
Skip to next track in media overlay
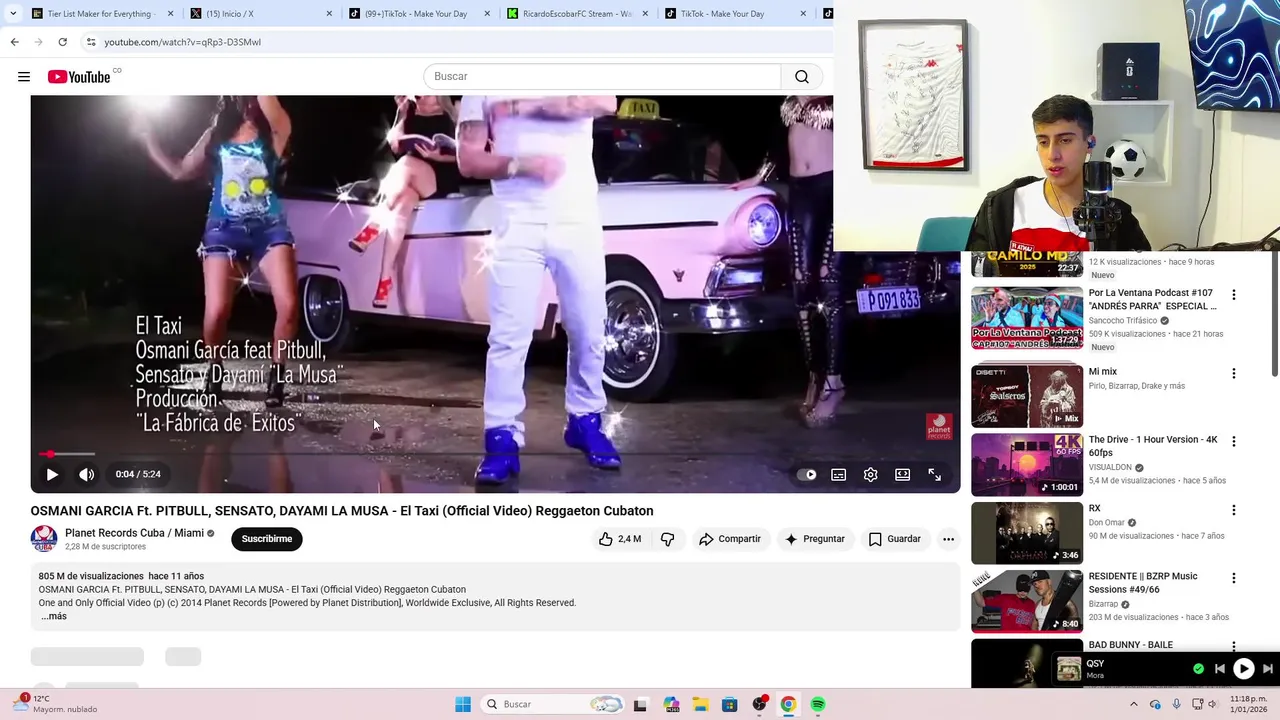point(1268,669)
